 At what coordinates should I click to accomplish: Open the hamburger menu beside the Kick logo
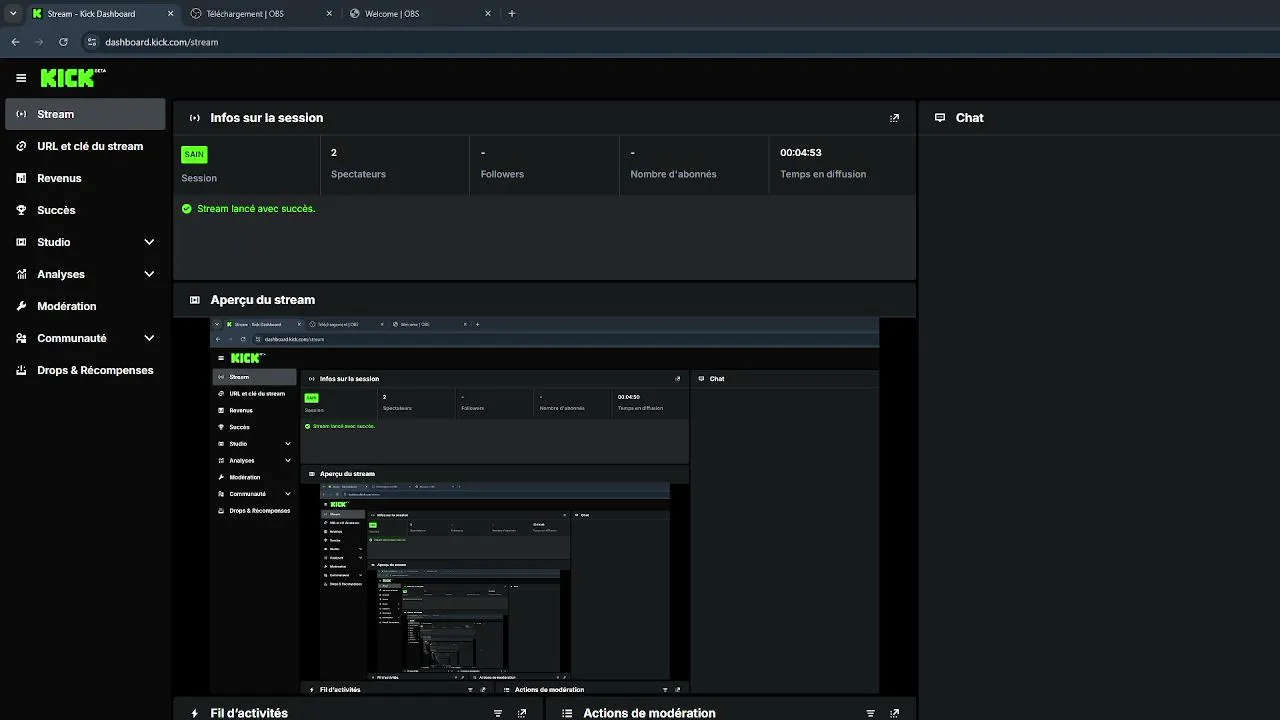pos(21,78)
